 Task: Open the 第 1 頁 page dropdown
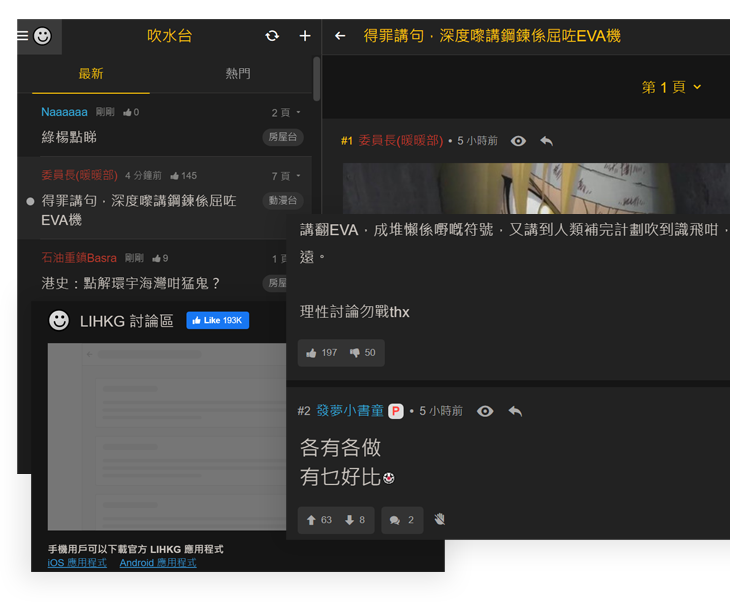(671, 87)
